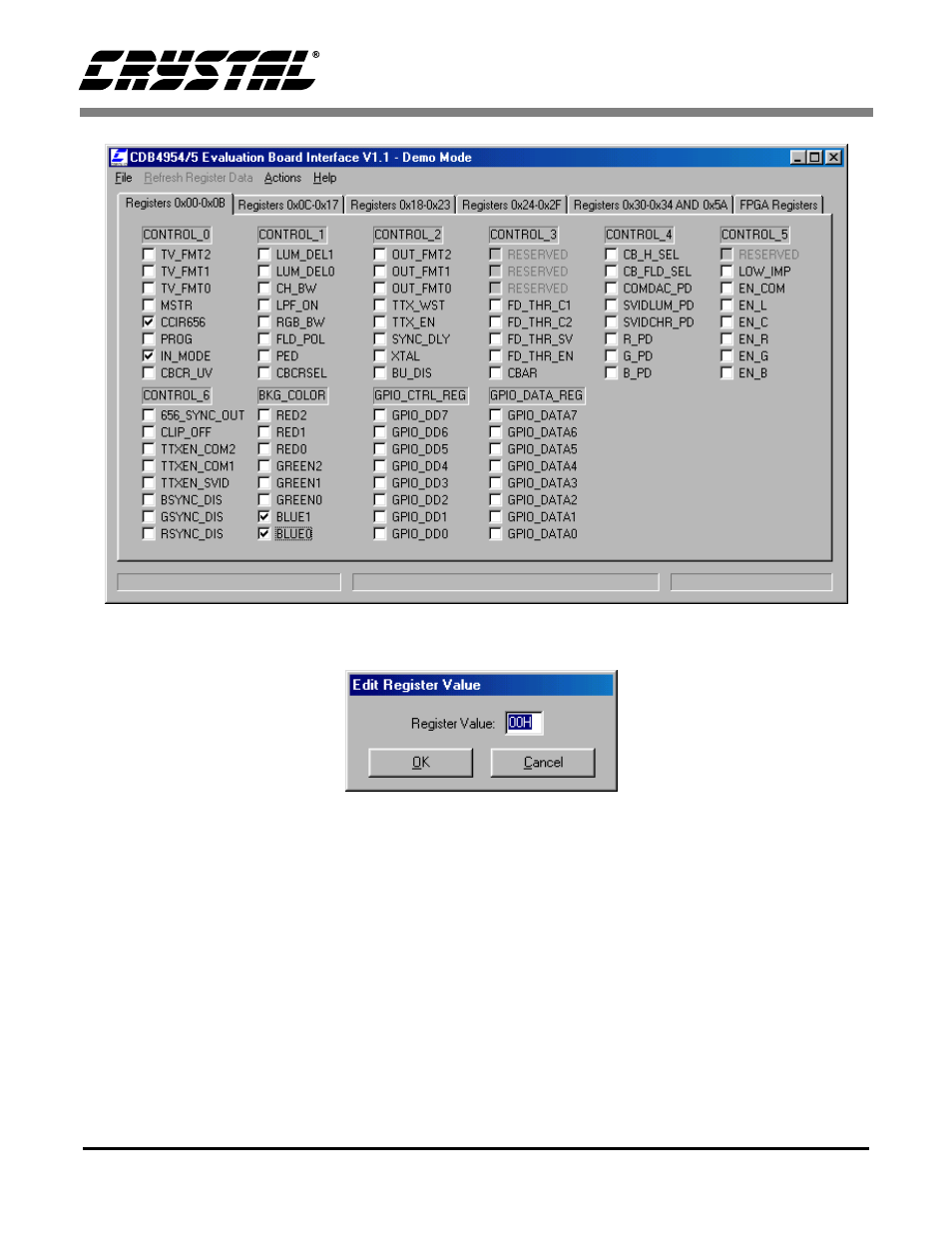This screenshot has width=952, height=1233.
Task: Enable the LPF_ON checkbox
Action: tap(264, 306)
